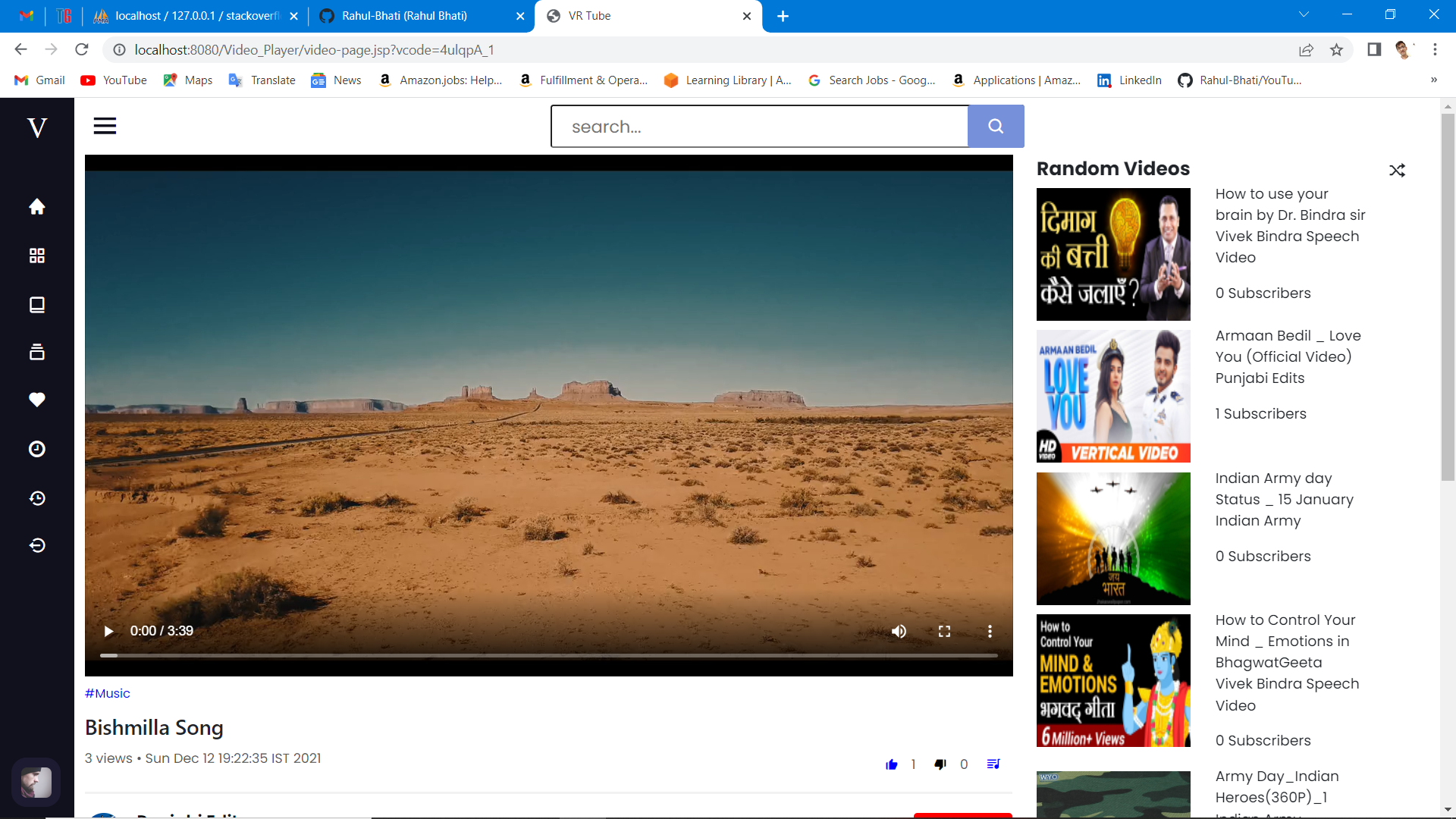Click the history icon in sidebar
The height and width of the screenshot is (819, 1456).
36,498
